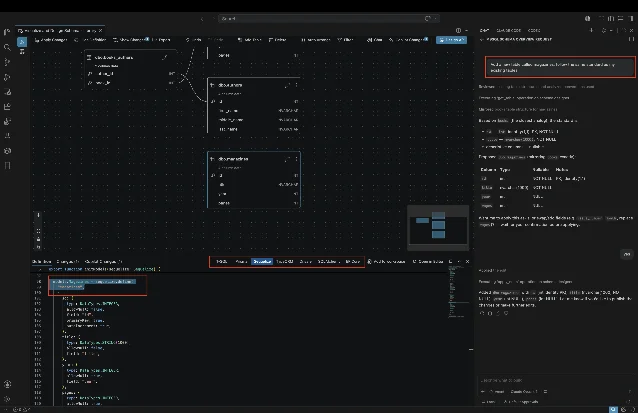
Task: Click the title bar search field
Action: [x=328, y=19]
